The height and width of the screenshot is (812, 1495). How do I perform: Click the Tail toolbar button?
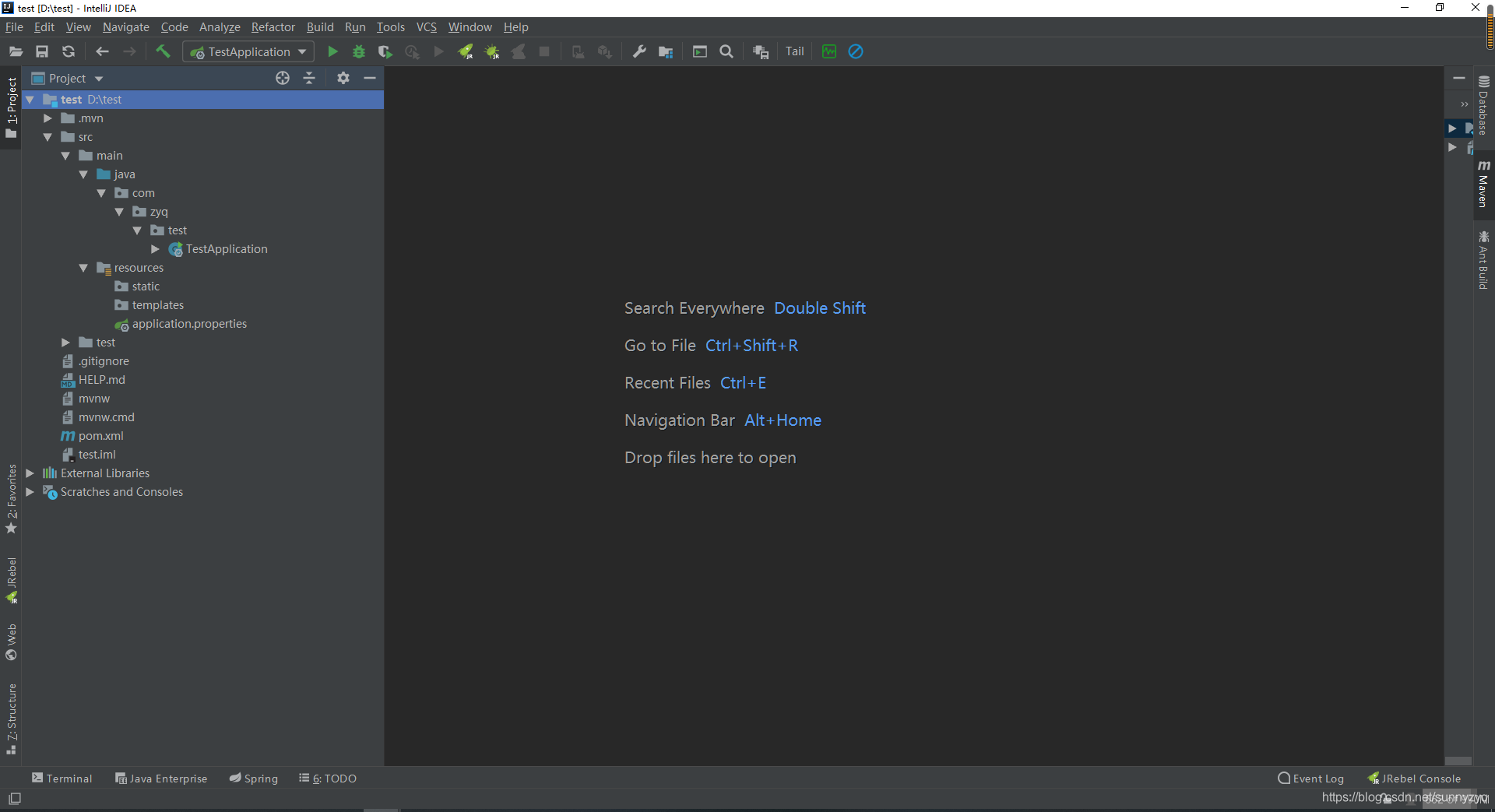[x=794, y=51]
